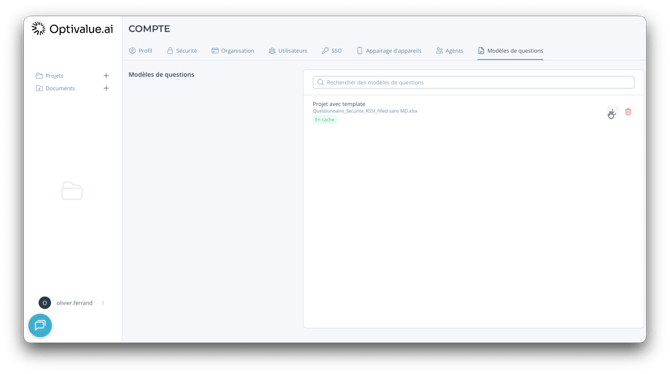
Task: Open the Organisation tab
Action: [233, 50]
